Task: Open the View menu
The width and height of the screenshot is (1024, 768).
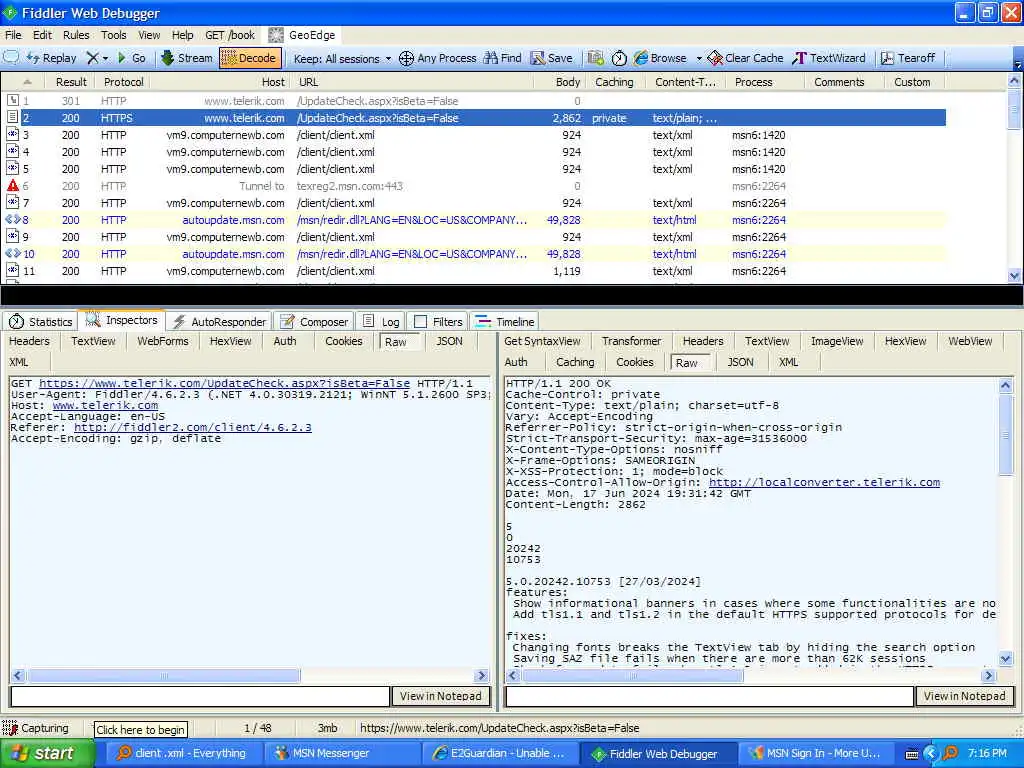Action: [149, 35]
